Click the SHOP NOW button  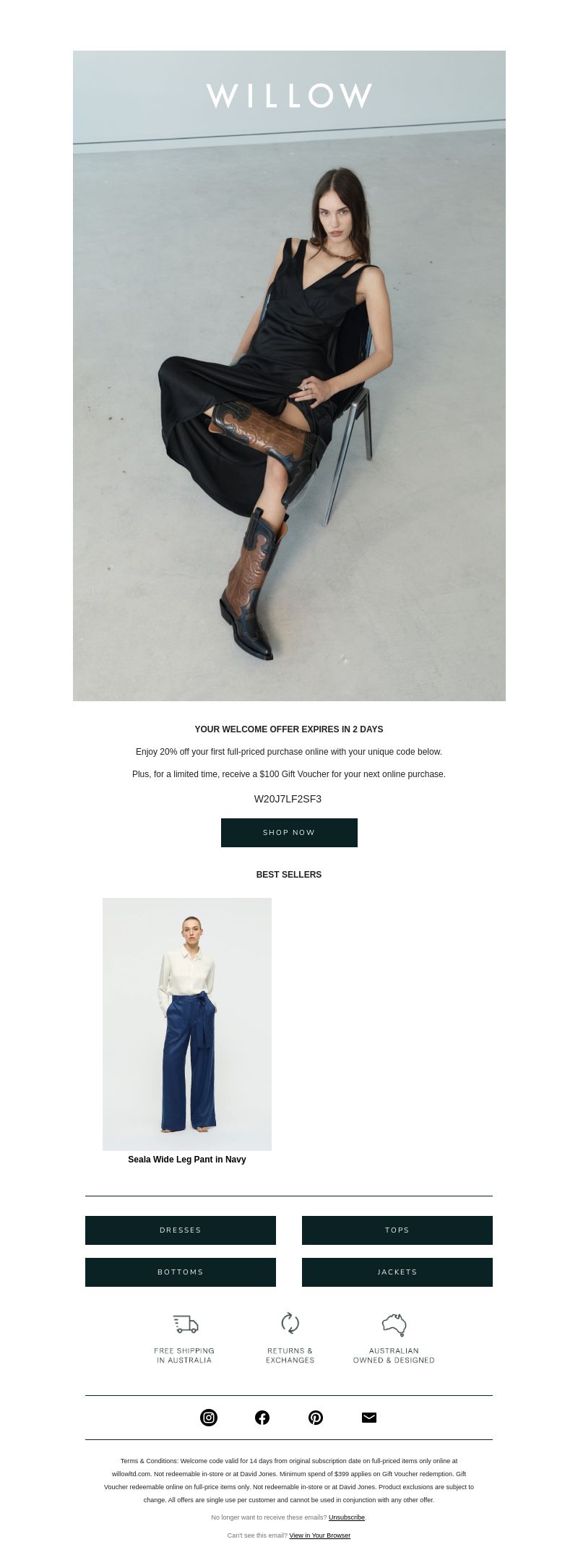(289, 833)
